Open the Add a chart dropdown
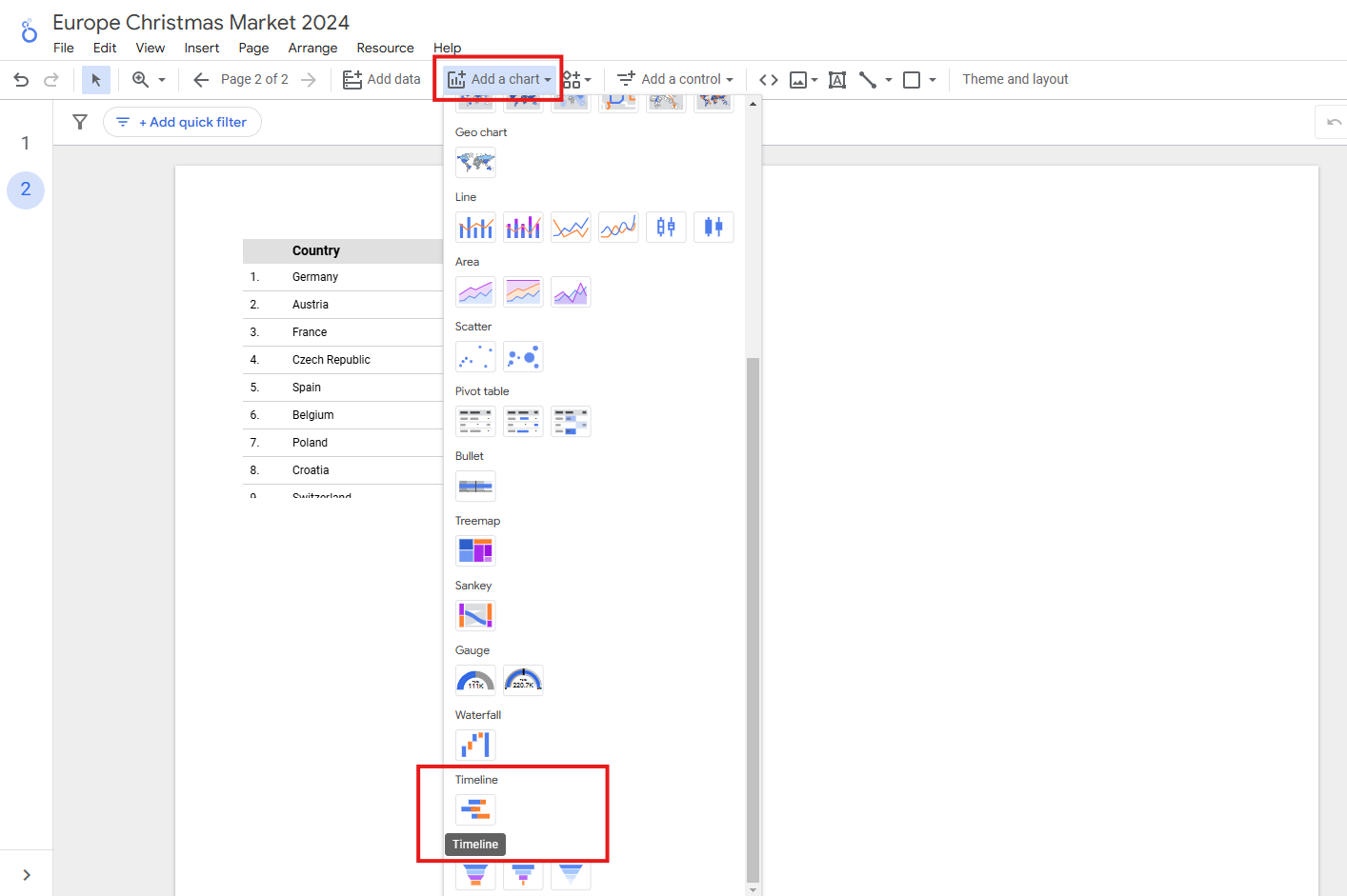 pos(499,80)
